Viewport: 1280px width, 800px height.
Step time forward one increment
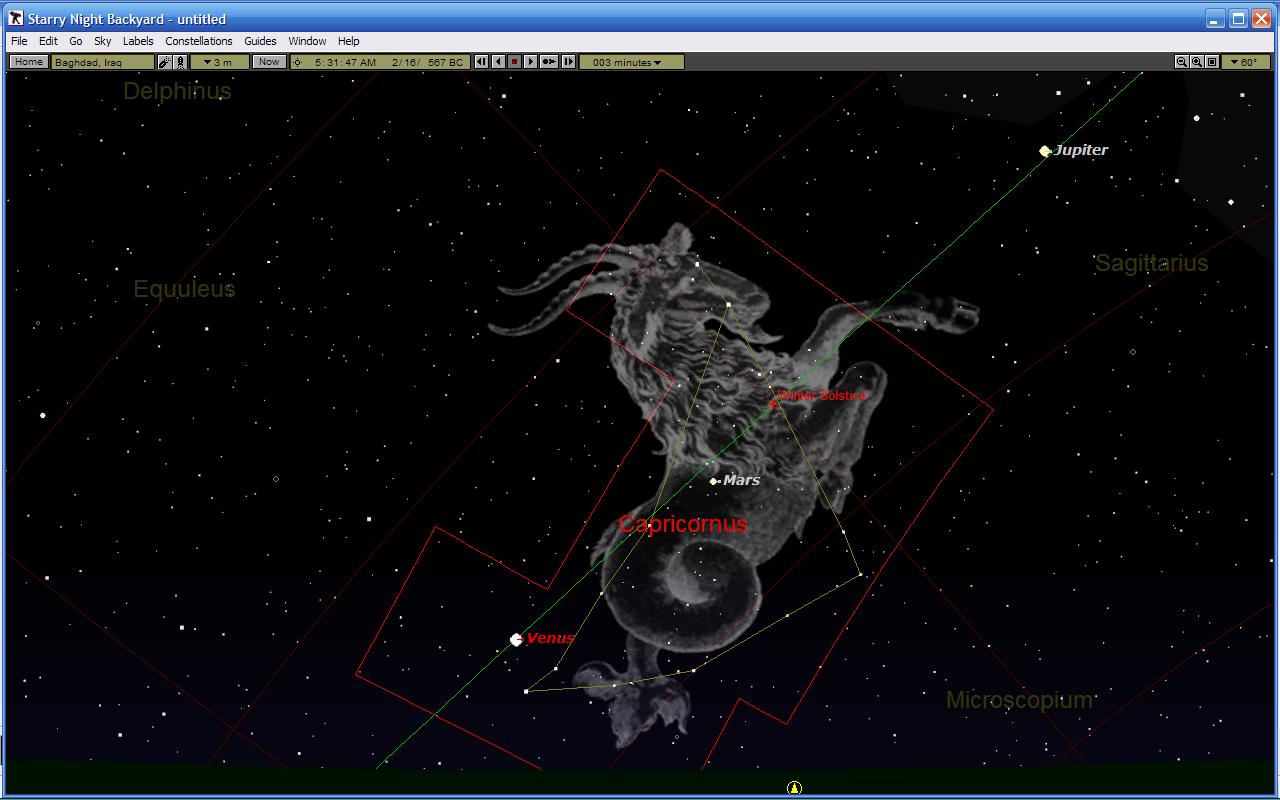tap(568, 62)
